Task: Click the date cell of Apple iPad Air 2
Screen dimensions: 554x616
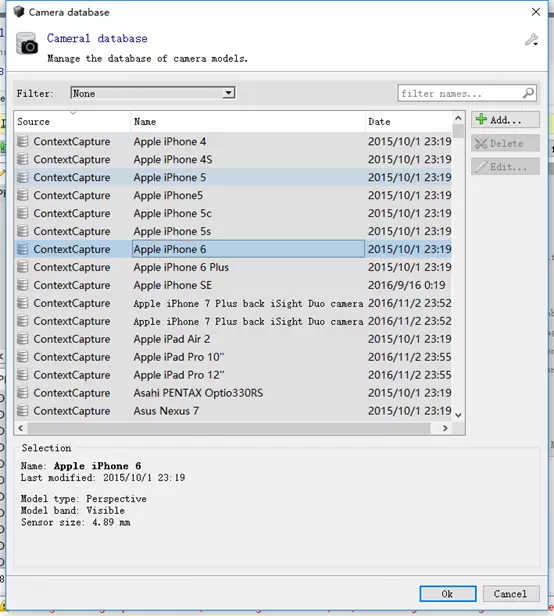Action: [x=409, y=339]
